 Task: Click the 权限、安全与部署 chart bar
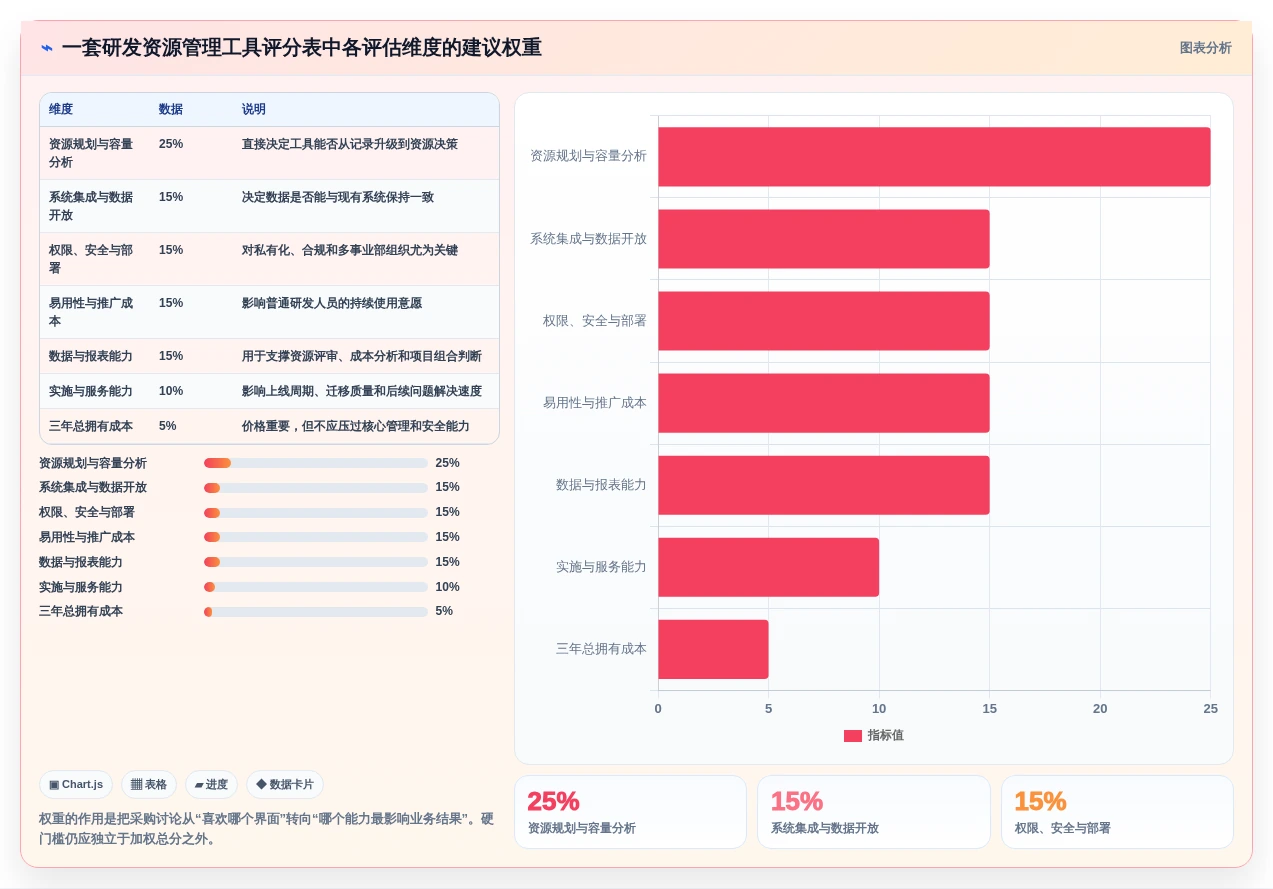824,321
